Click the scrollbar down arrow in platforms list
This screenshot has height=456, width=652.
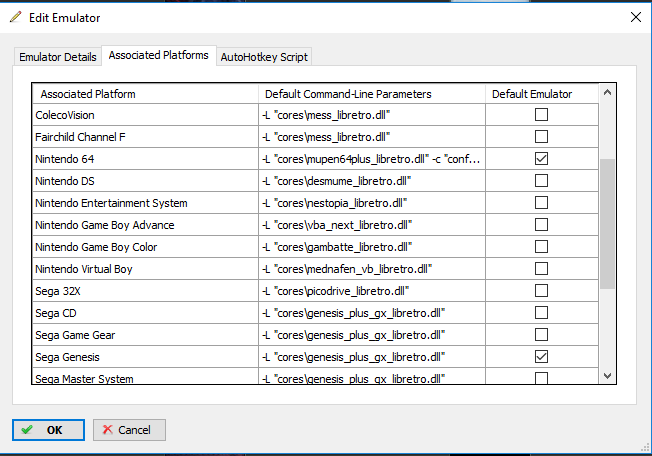pyautogui.click(x=607, y=376)
